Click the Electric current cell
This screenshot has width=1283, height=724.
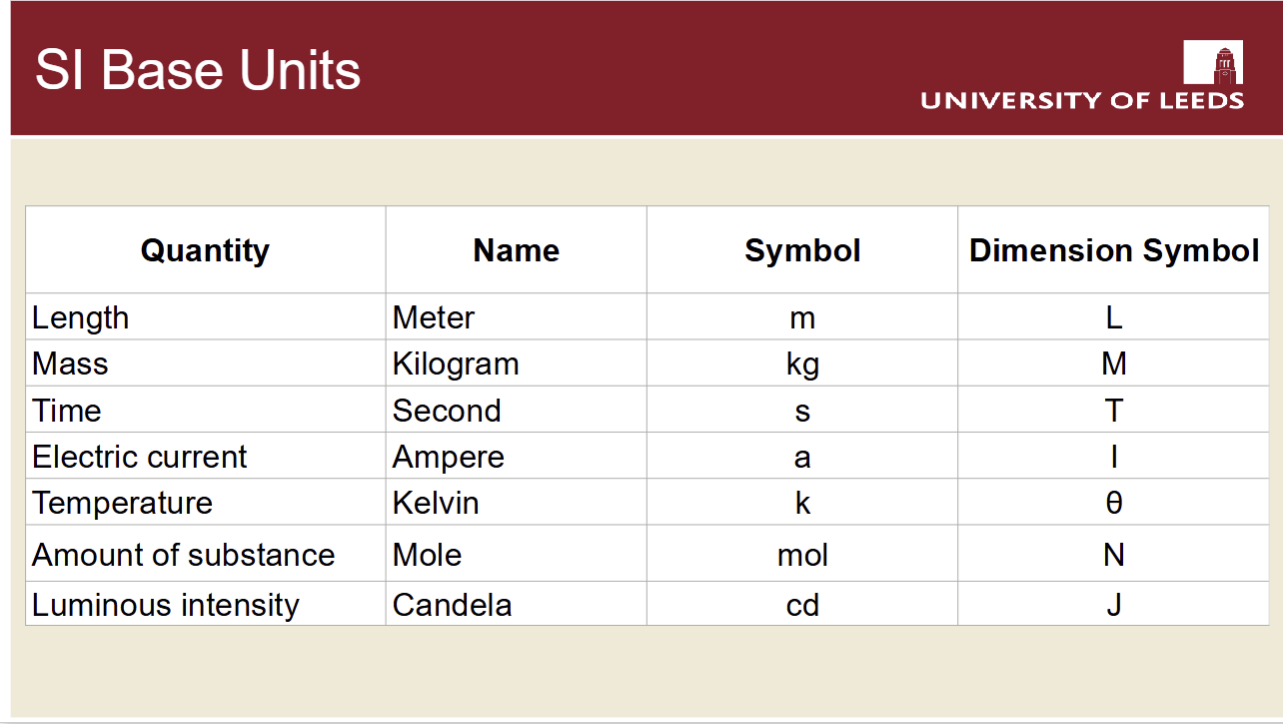pos(205,456)
